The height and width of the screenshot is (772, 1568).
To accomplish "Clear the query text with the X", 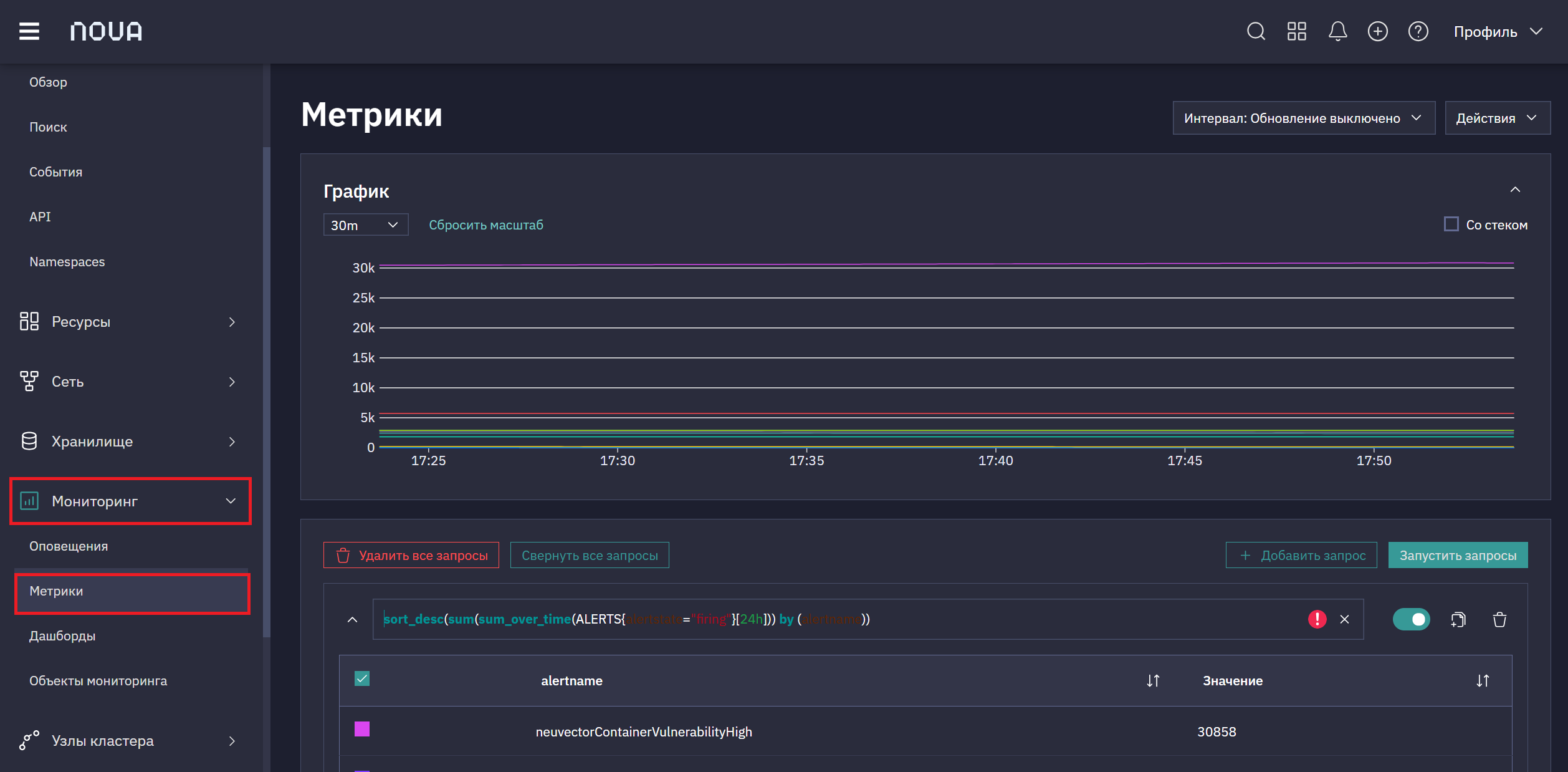I will [x=1344, y=619].
